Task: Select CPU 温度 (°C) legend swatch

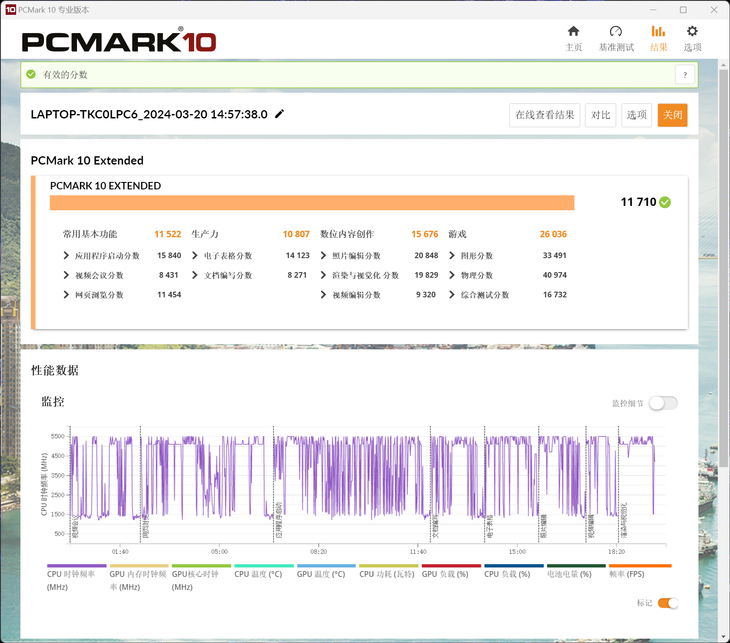Action: [x=264, y=566]
